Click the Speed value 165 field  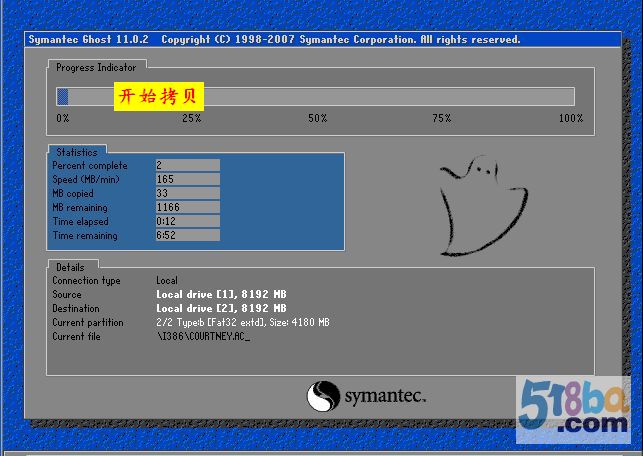[x=188, y=179]
